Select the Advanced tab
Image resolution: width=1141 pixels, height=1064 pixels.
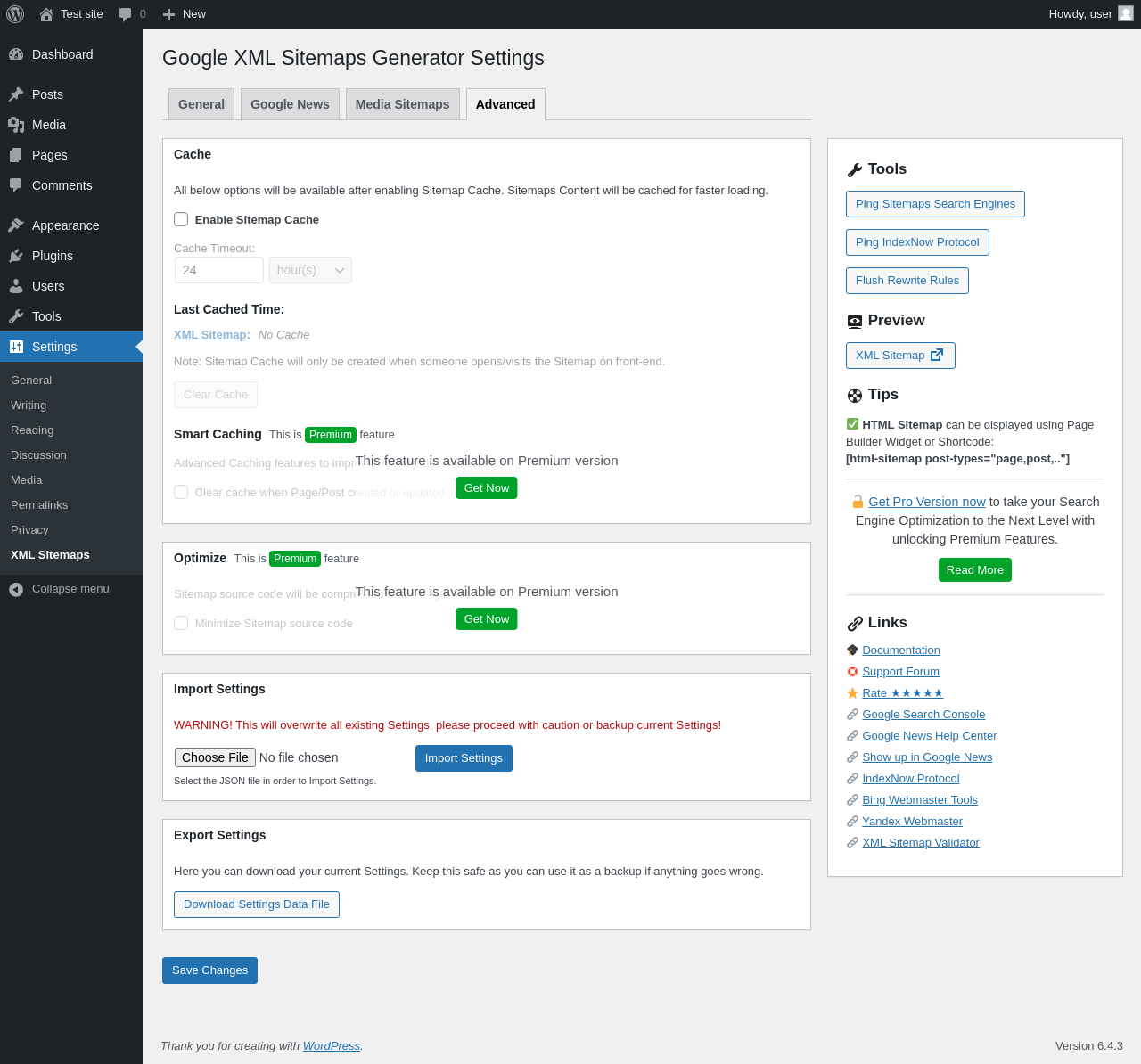coord(505,104)
